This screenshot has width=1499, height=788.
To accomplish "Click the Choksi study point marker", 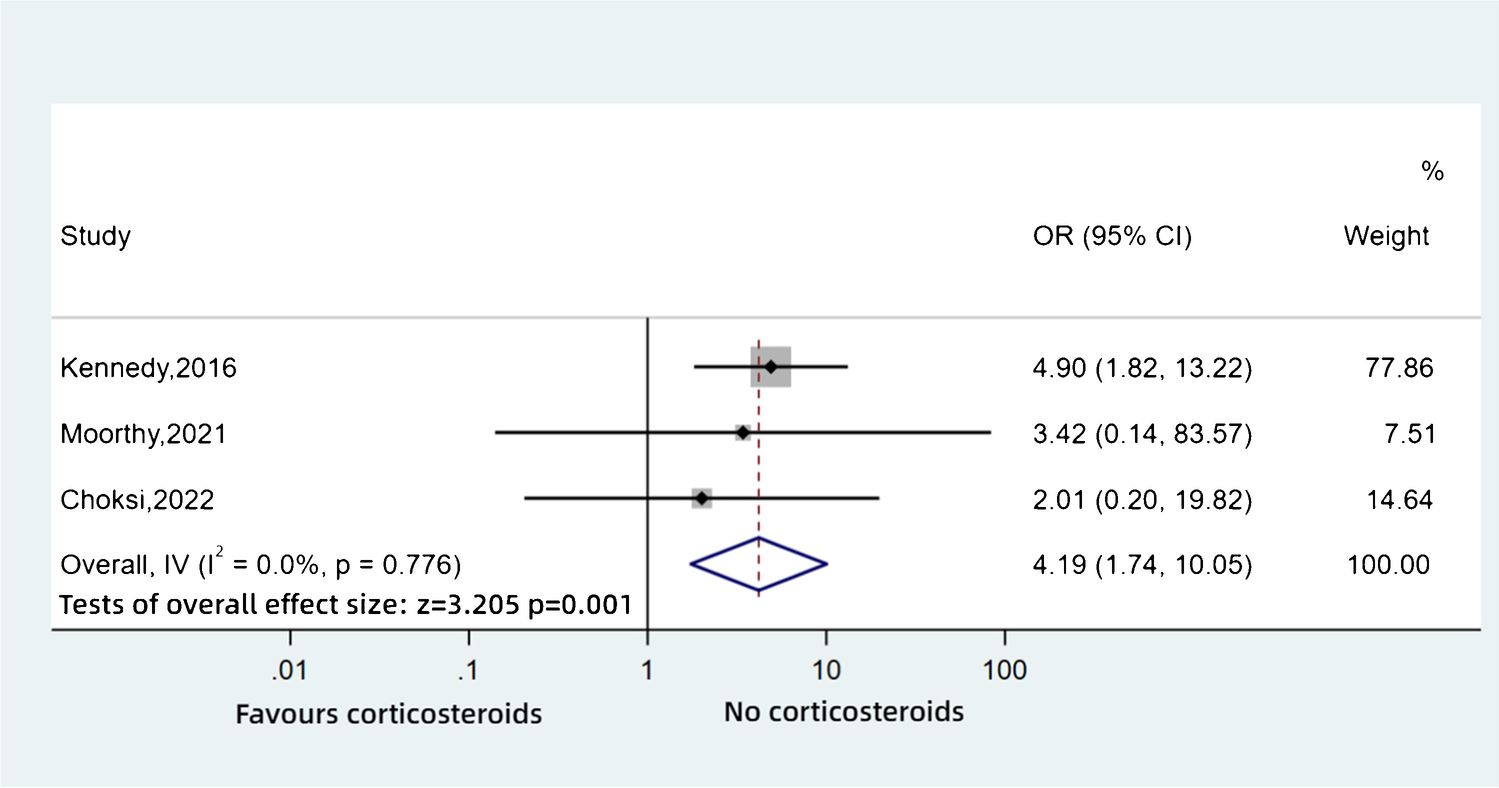I will [x=702, y=498].
